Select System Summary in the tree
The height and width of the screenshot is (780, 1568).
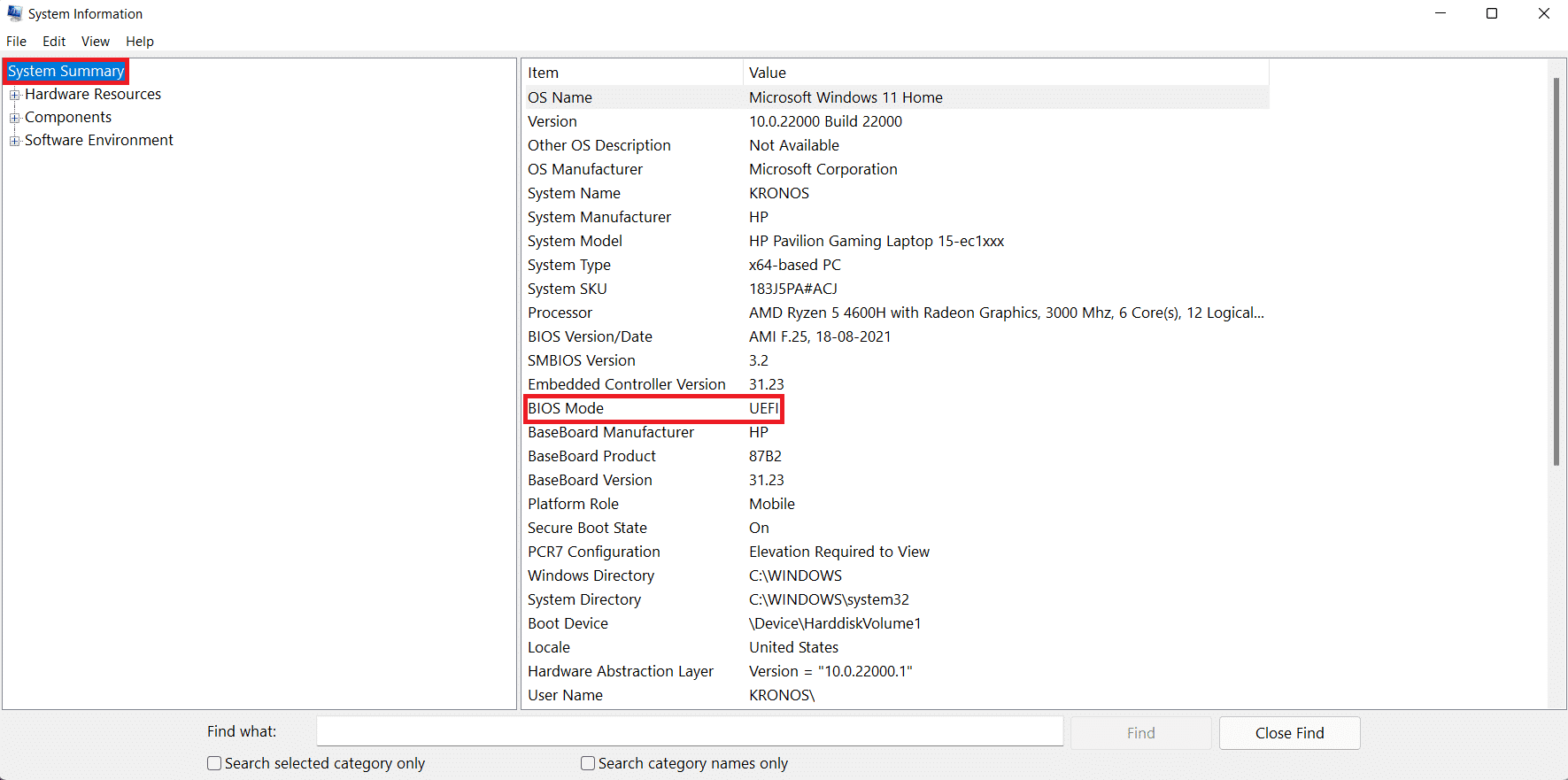pyautogui.click(x=66, y=71)
